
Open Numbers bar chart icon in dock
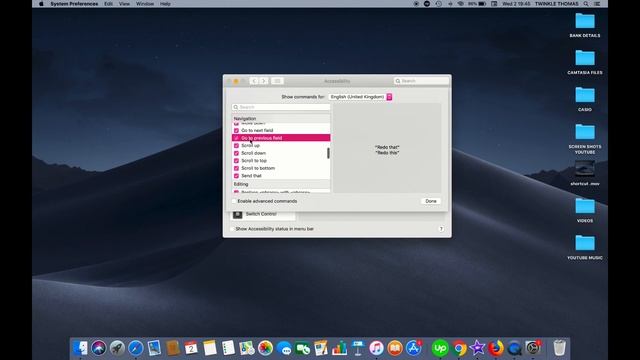(339, 348)
